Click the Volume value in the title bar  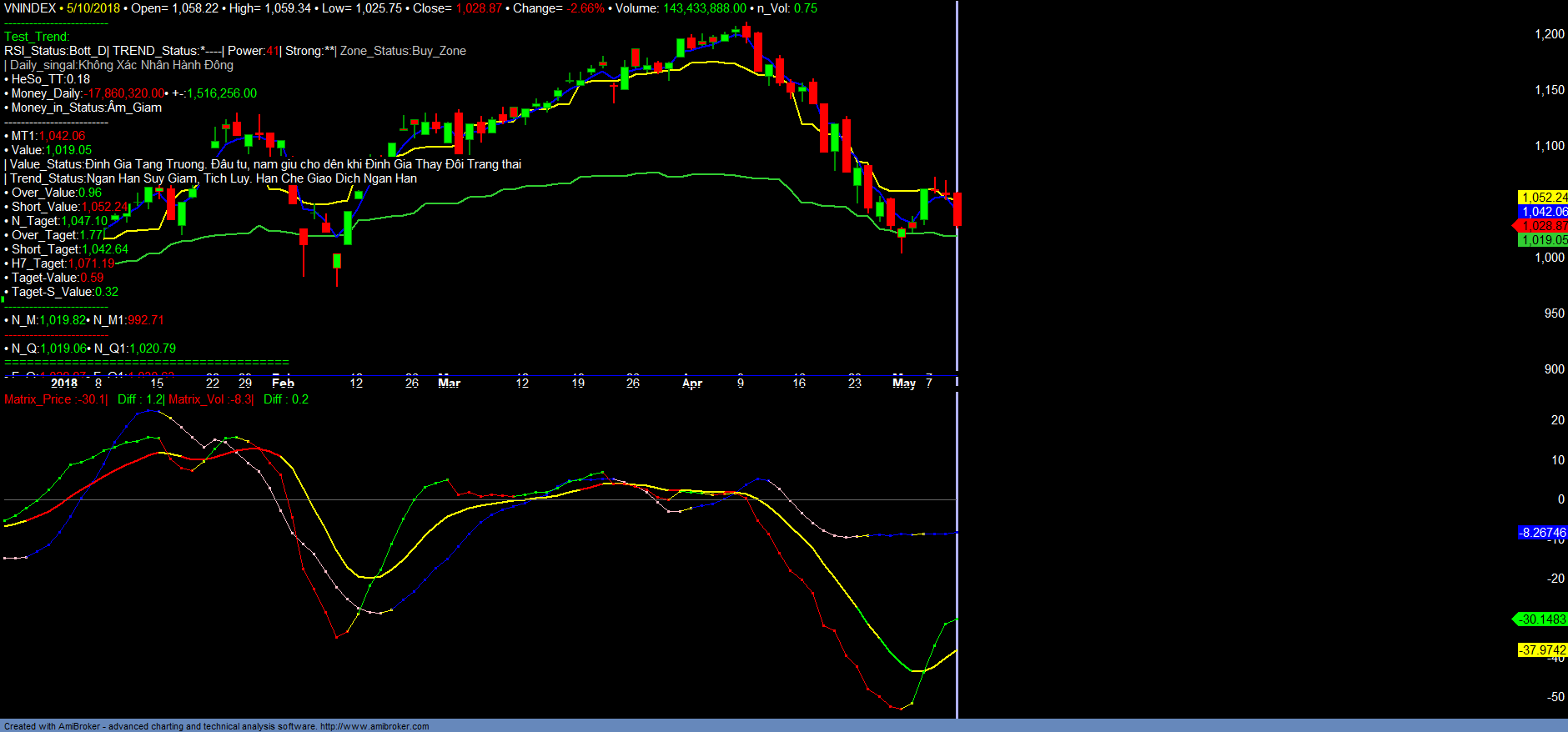(704, 8)
